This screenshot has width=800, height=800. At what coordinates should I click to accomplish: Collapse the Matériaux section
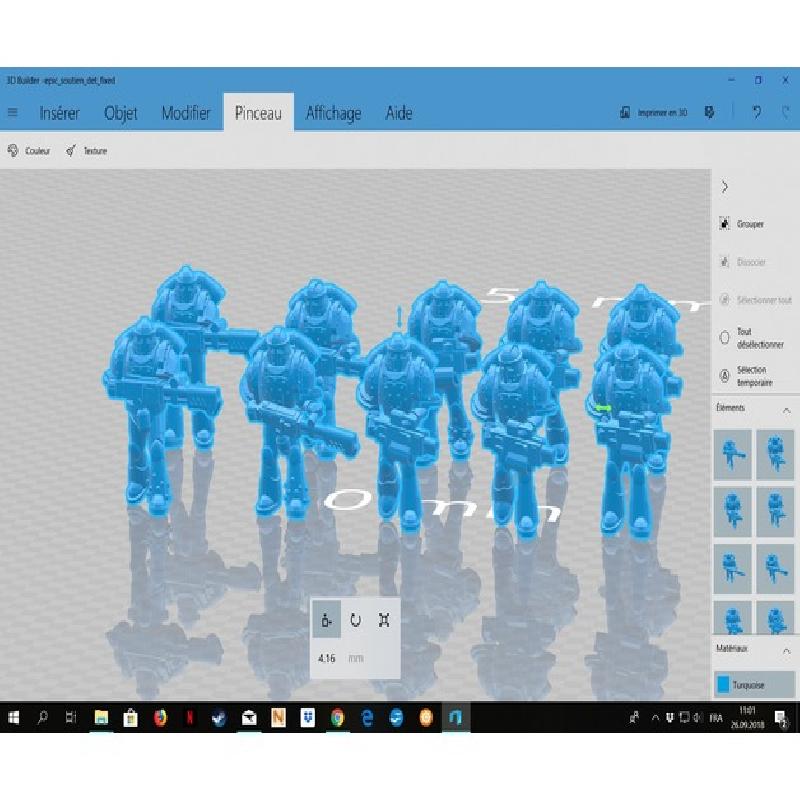click(786, 651)
